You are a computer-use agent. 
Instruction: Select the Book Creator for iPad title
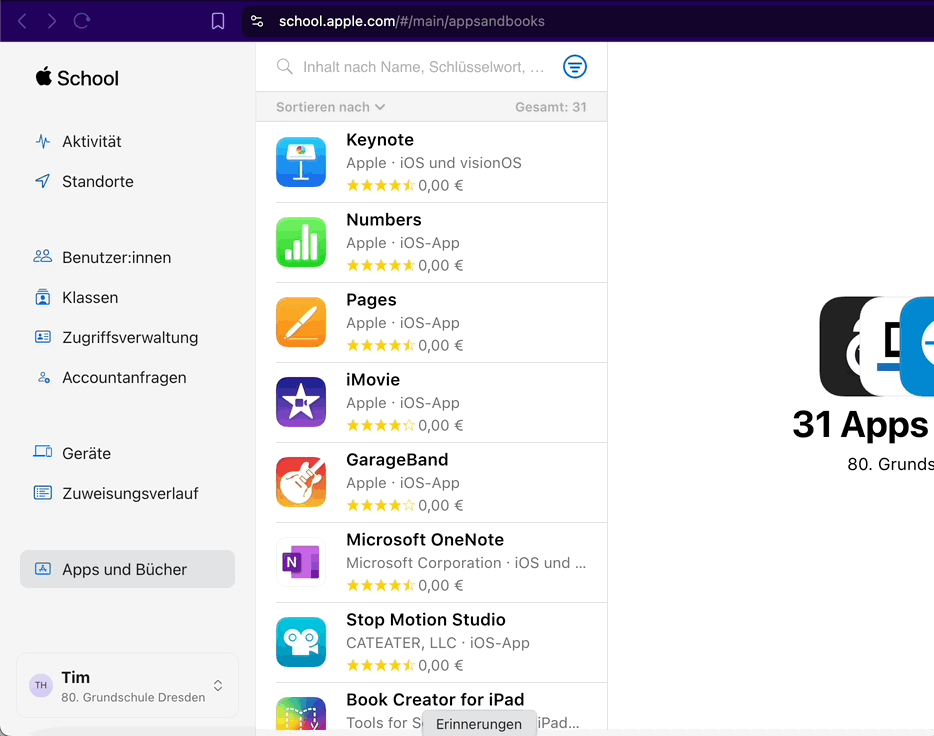pyautogui.click(x=435, y=700)
